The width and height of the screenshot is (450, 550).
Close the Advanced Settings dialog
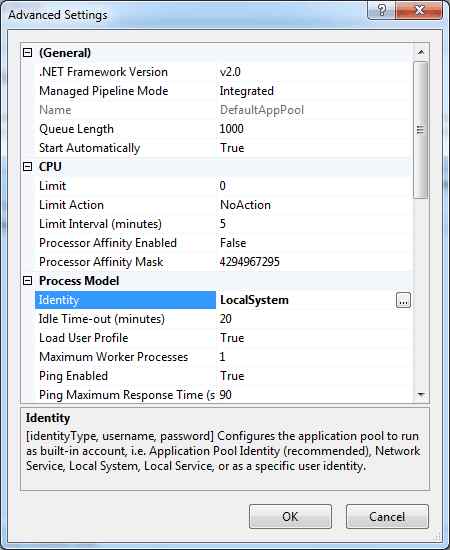tap(418, 10)
